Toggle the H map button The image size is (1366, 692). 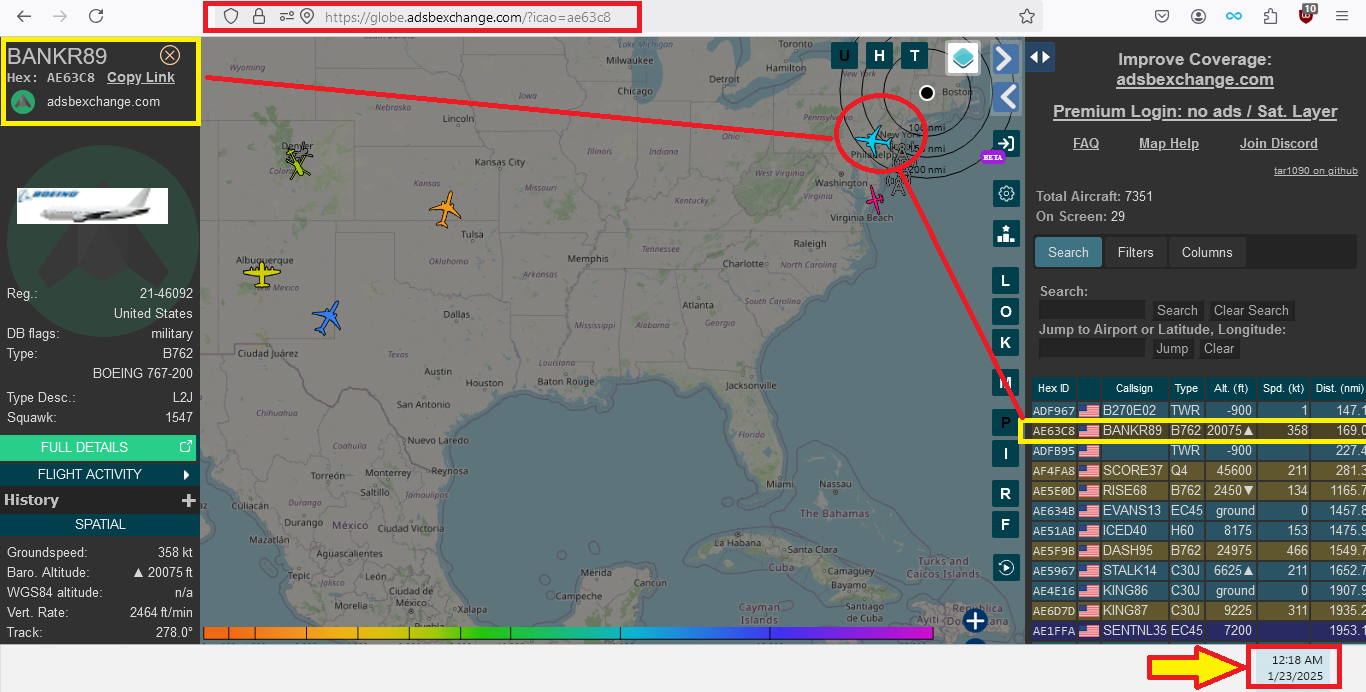pyautogui.click(x=880, y=55)
